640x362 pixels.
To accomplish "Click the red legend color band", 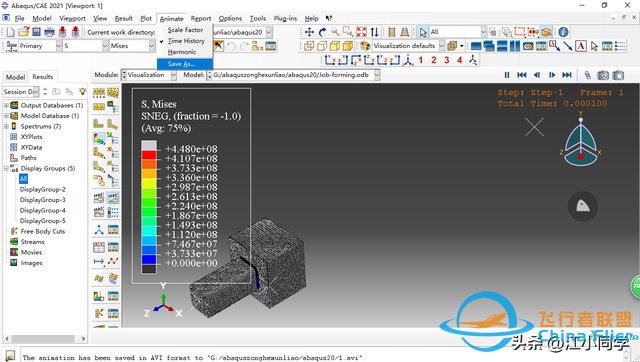I will click(x=149, y=155).
